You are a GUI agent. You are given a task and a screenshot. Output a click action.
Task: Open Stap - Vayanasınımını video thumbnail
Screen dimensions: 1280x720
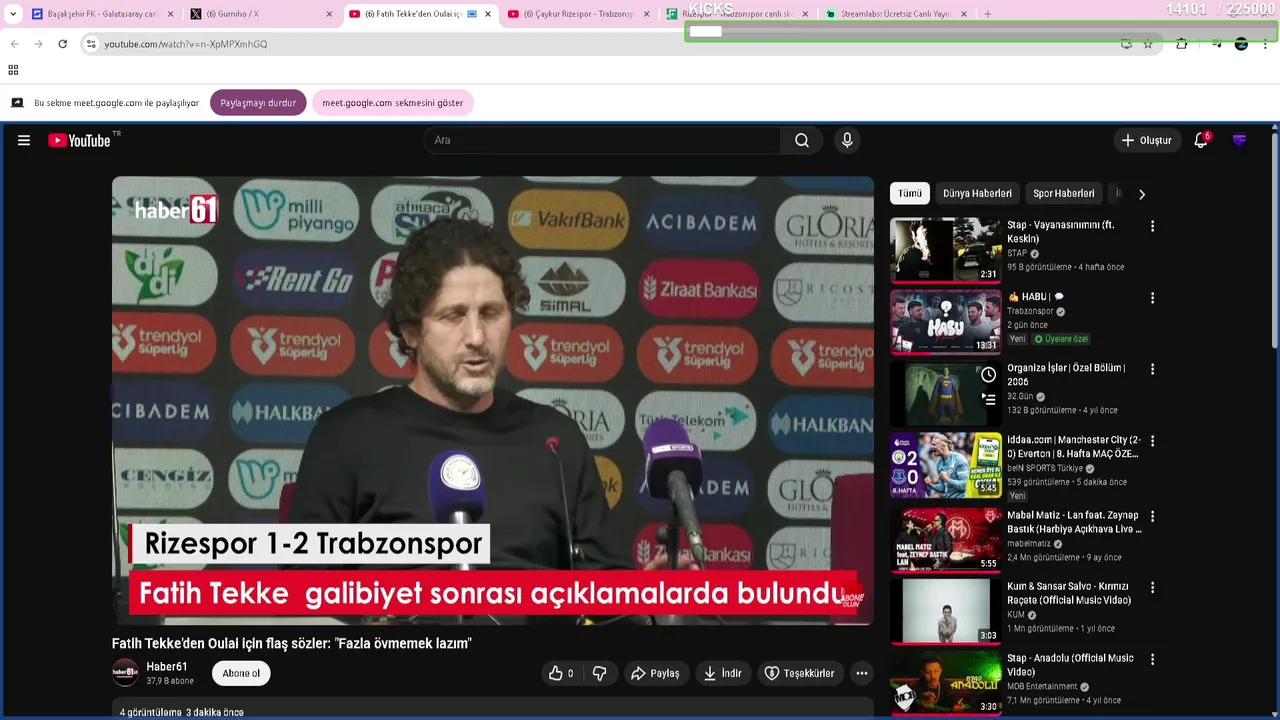pos(945,250)
